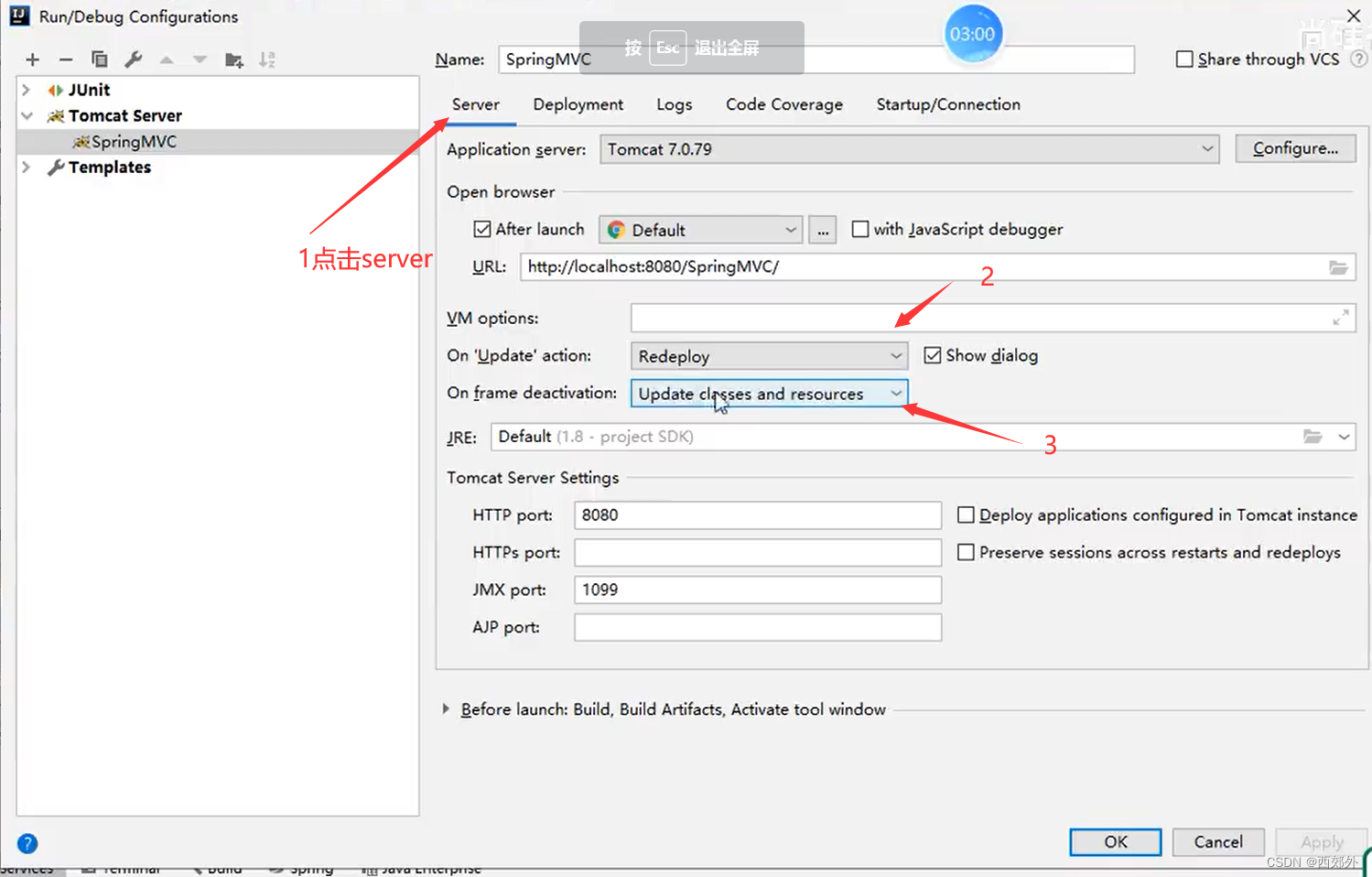
Task: Switch to the Logs tab
Action: 675,104
